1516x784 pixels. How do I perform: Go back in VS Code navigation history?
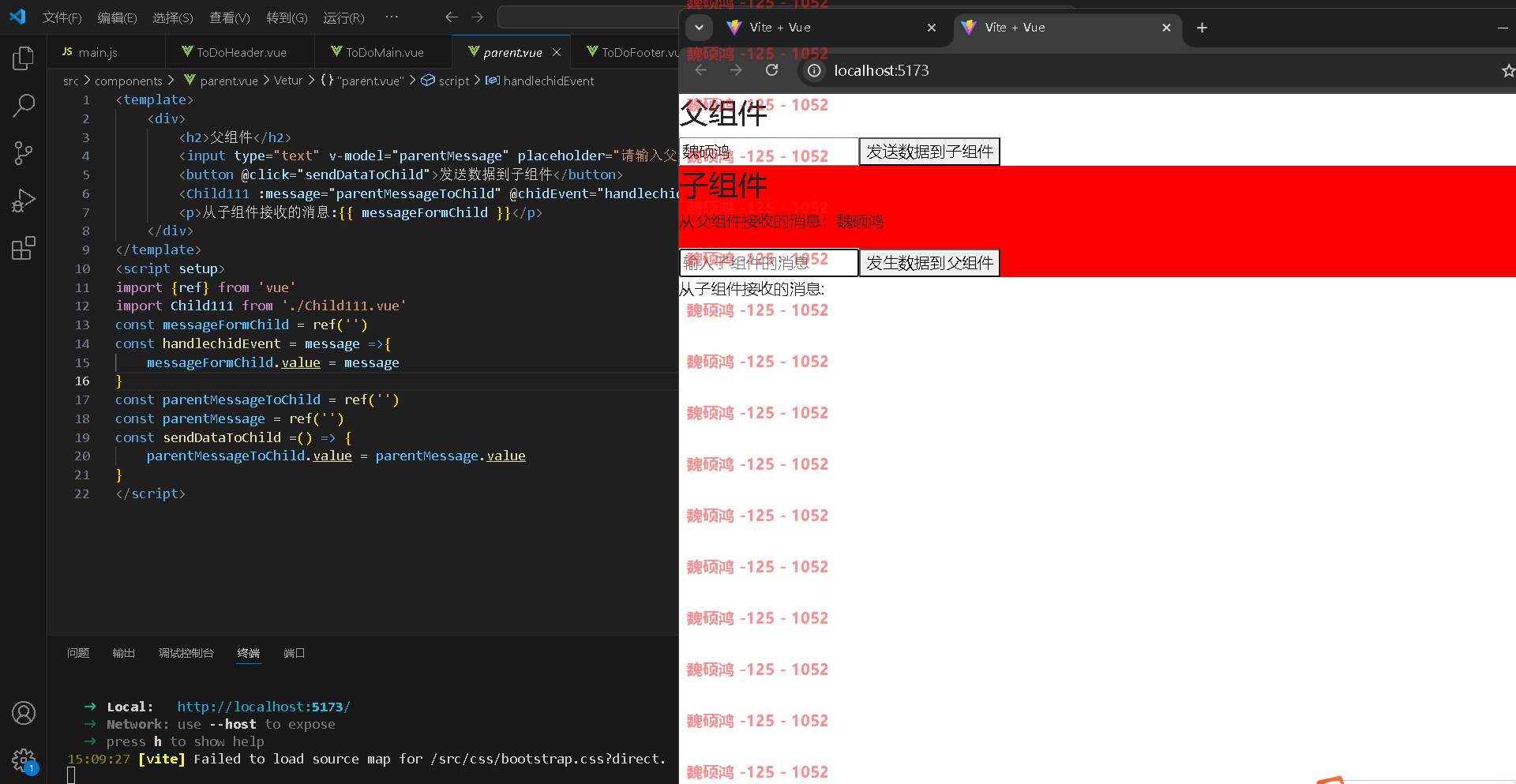pos(452,17)
